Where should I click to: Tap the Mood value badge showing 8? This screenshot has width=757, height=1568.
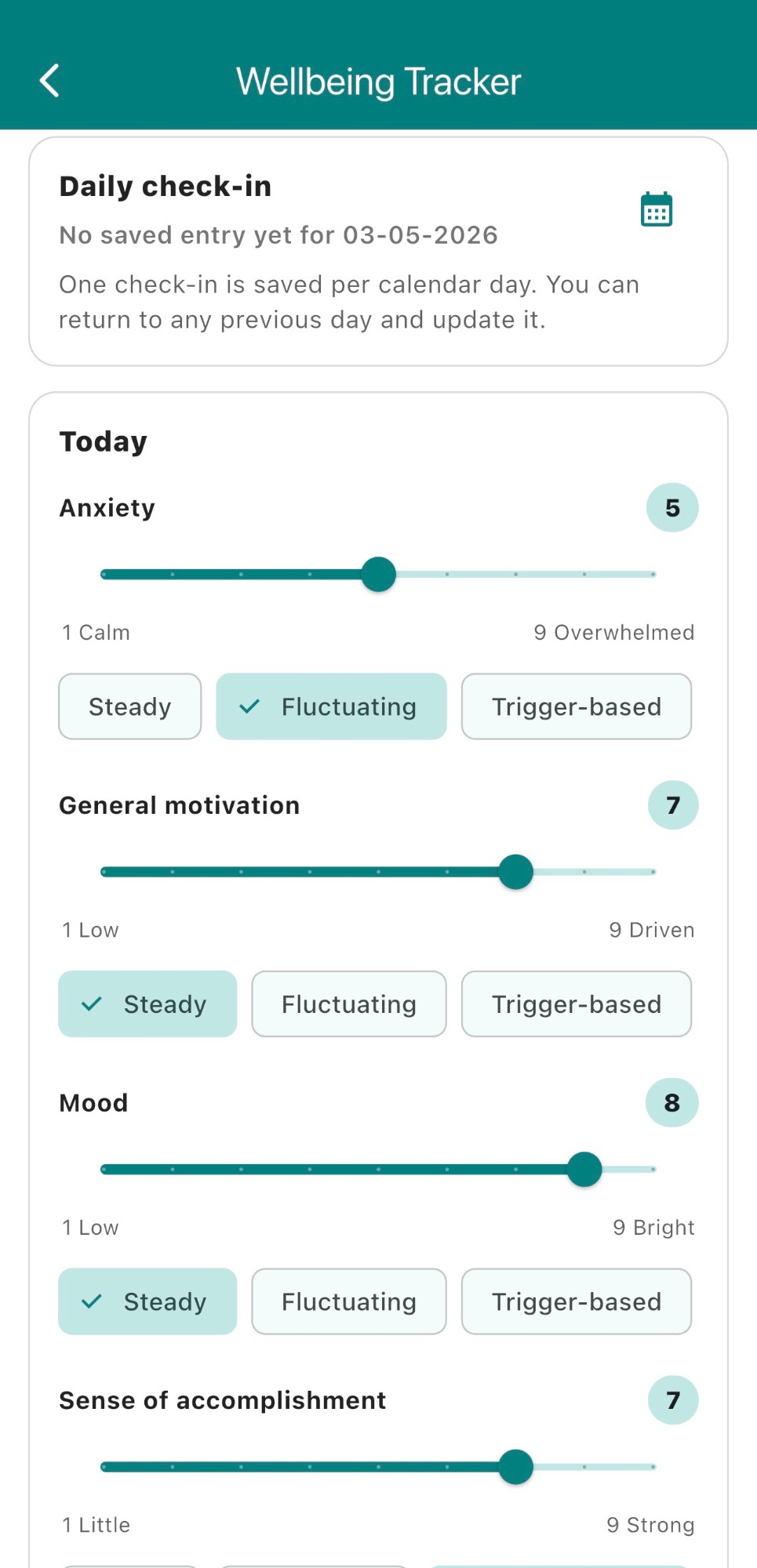[672, 1103]
